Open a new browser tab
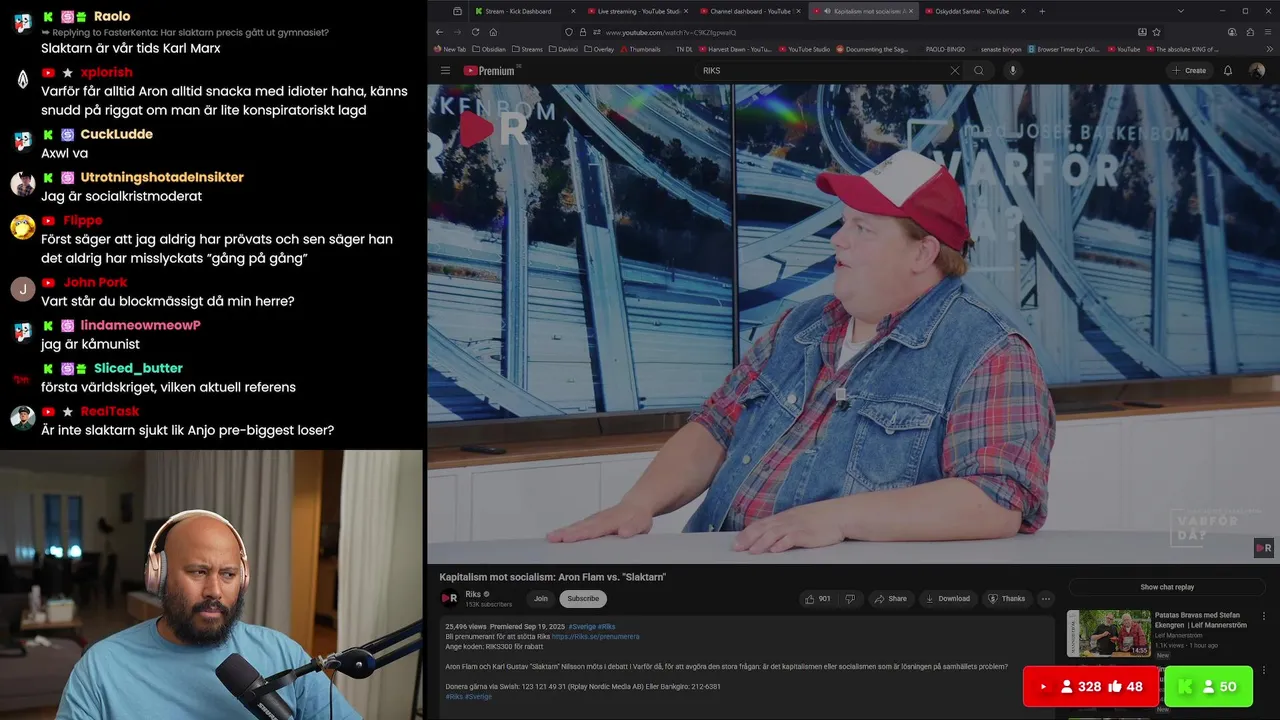The width and height of the screenshot is (1280, 720). (x=1042, y=11)
